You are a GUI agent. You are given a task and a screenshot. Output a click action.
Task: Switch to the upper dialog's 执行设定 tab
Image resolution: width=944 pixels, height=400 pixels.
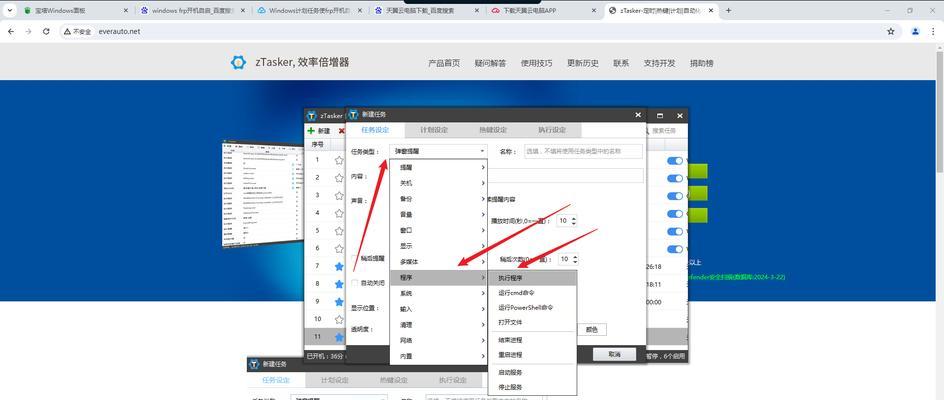[552, 130]
